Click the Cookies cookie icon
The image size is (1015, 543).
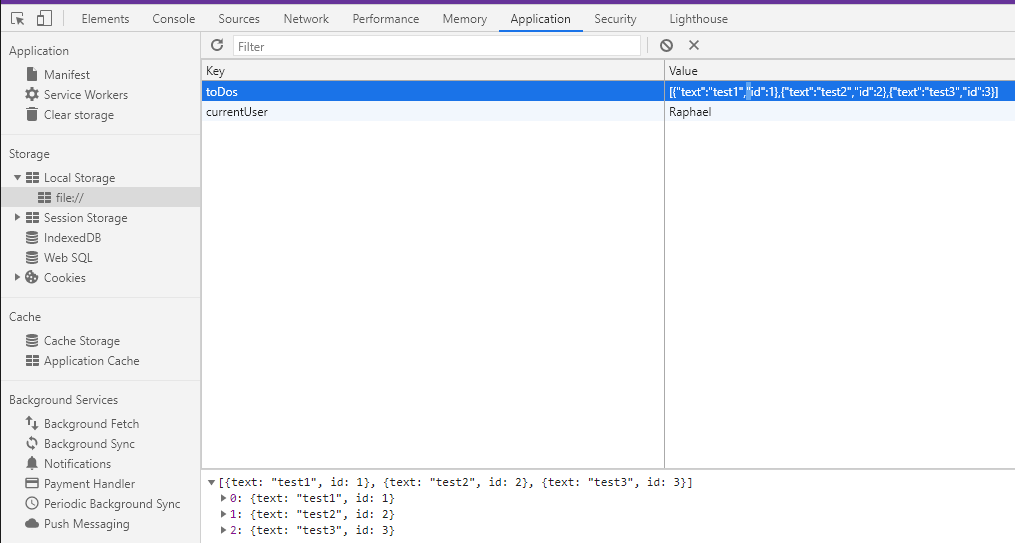32,278
